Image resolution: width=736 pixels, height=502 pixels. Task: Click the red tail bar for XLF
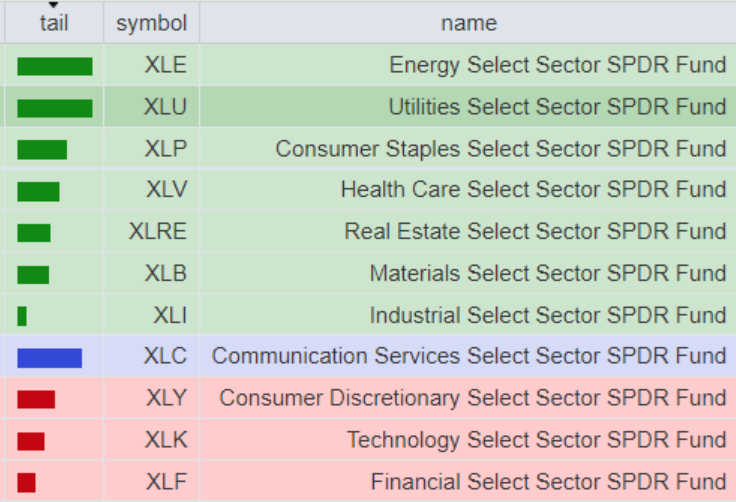point(26,482)
